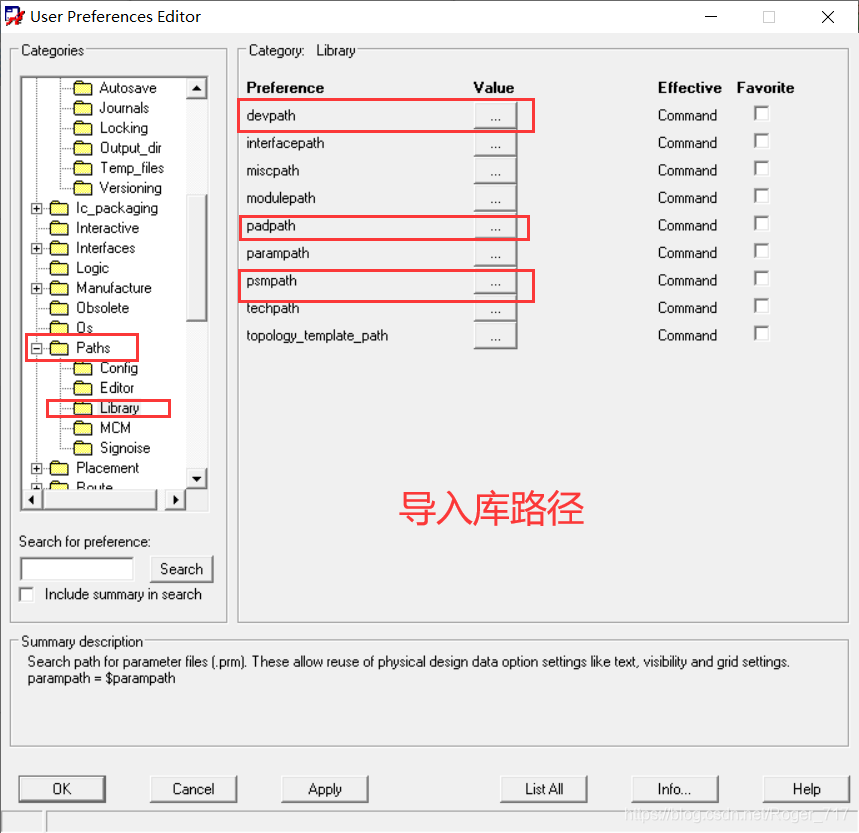Check Include summary in search option

[x=27, y=595]
